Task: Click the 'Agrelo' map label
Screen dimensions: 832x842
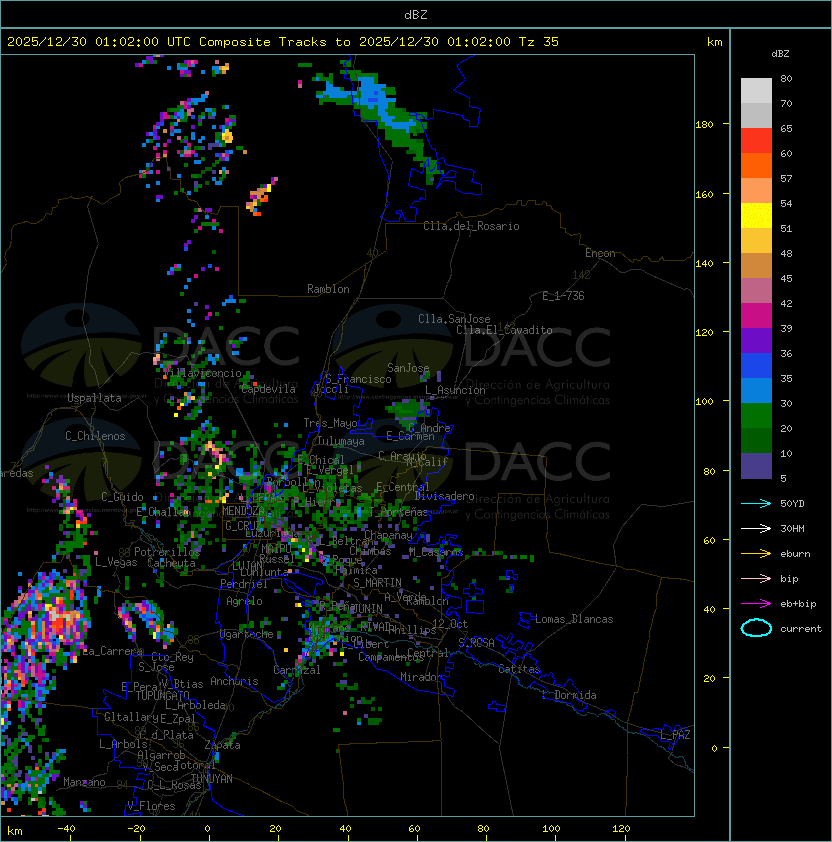Action: (244, 601)
